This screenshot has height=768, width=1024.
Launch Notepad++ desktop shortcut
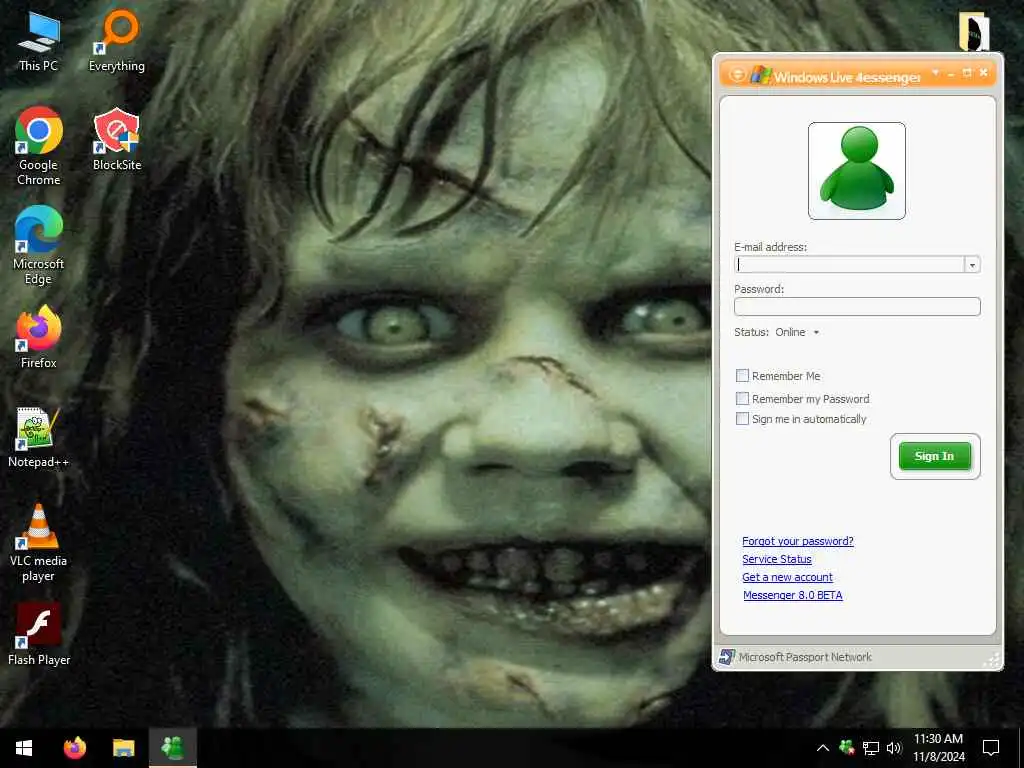click(x=39, y=437)
